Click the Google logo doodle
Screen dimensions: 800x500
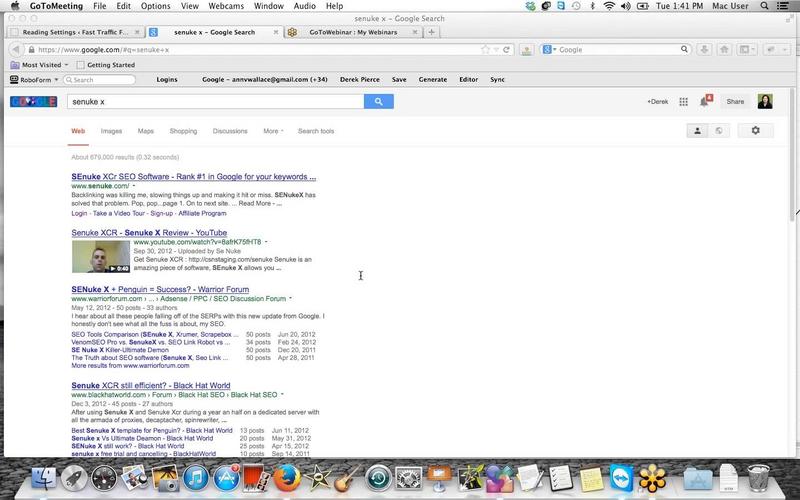point(34,102)
